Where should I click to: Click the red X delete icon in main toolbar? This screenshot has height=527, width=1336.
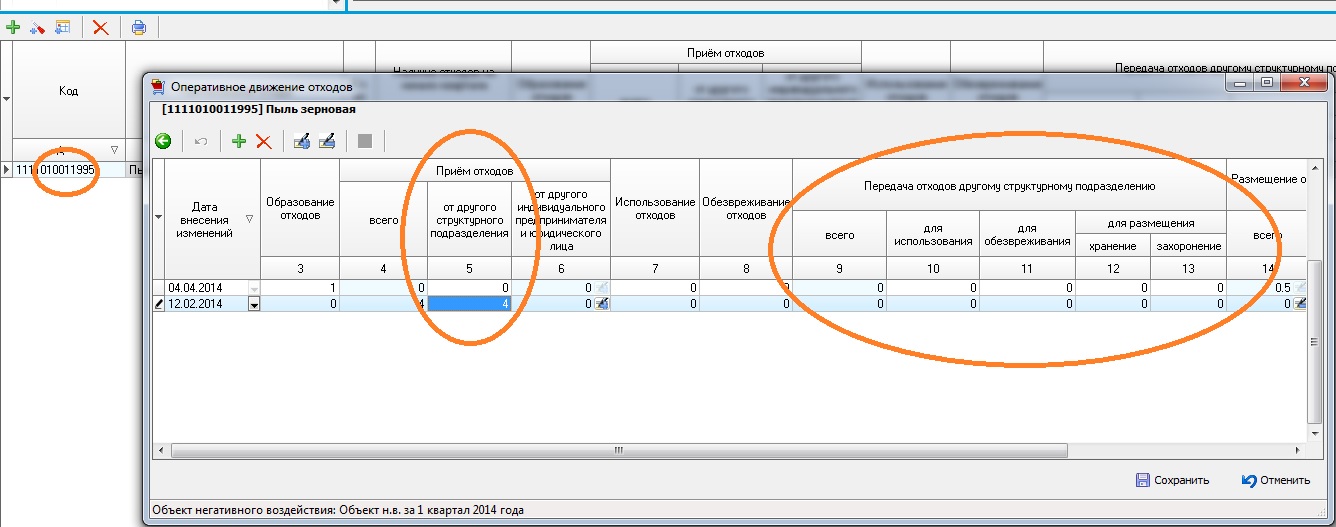(x=100, y=27)
